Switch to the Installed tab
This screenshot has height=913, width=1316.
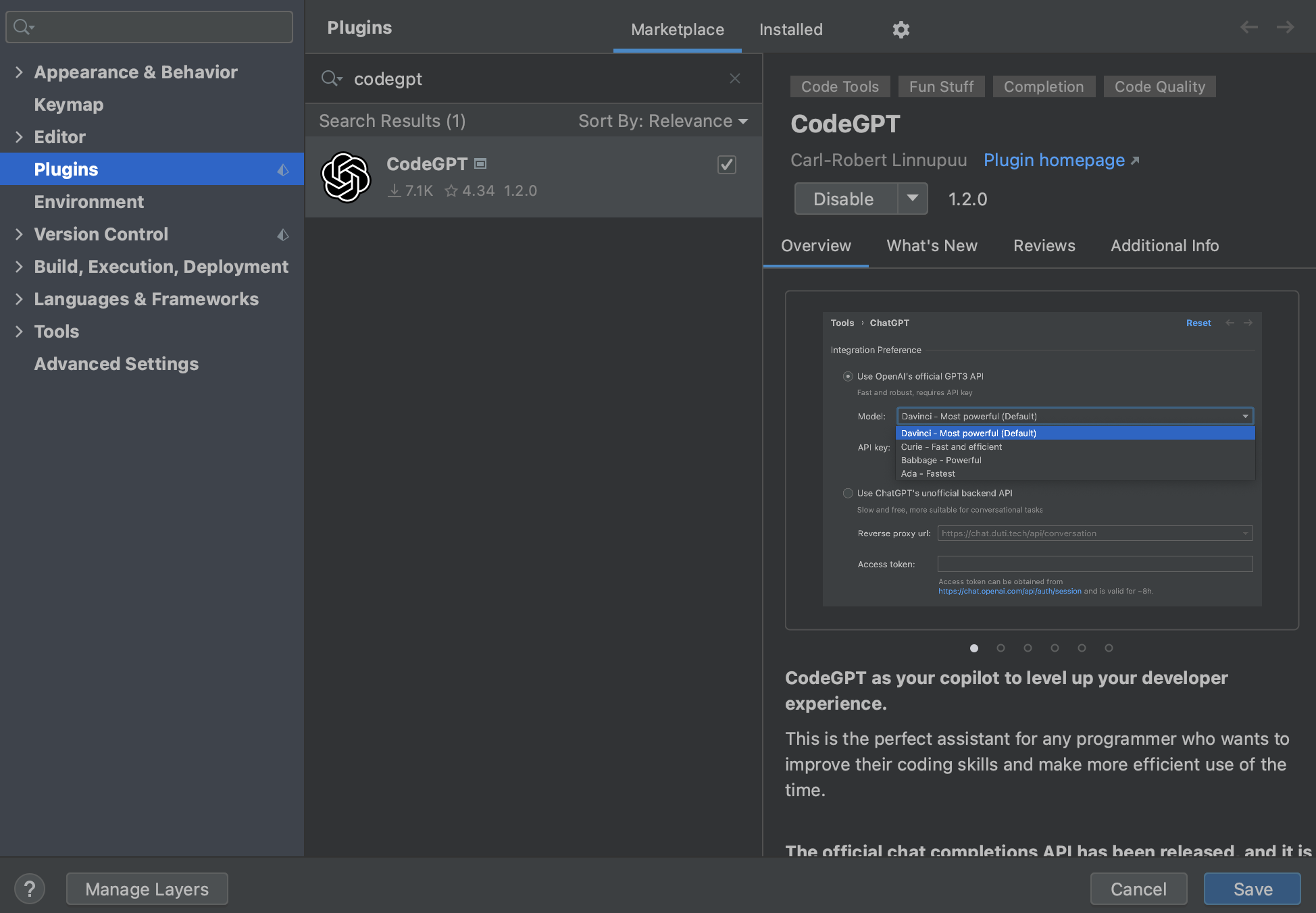(x=790, y=30)
